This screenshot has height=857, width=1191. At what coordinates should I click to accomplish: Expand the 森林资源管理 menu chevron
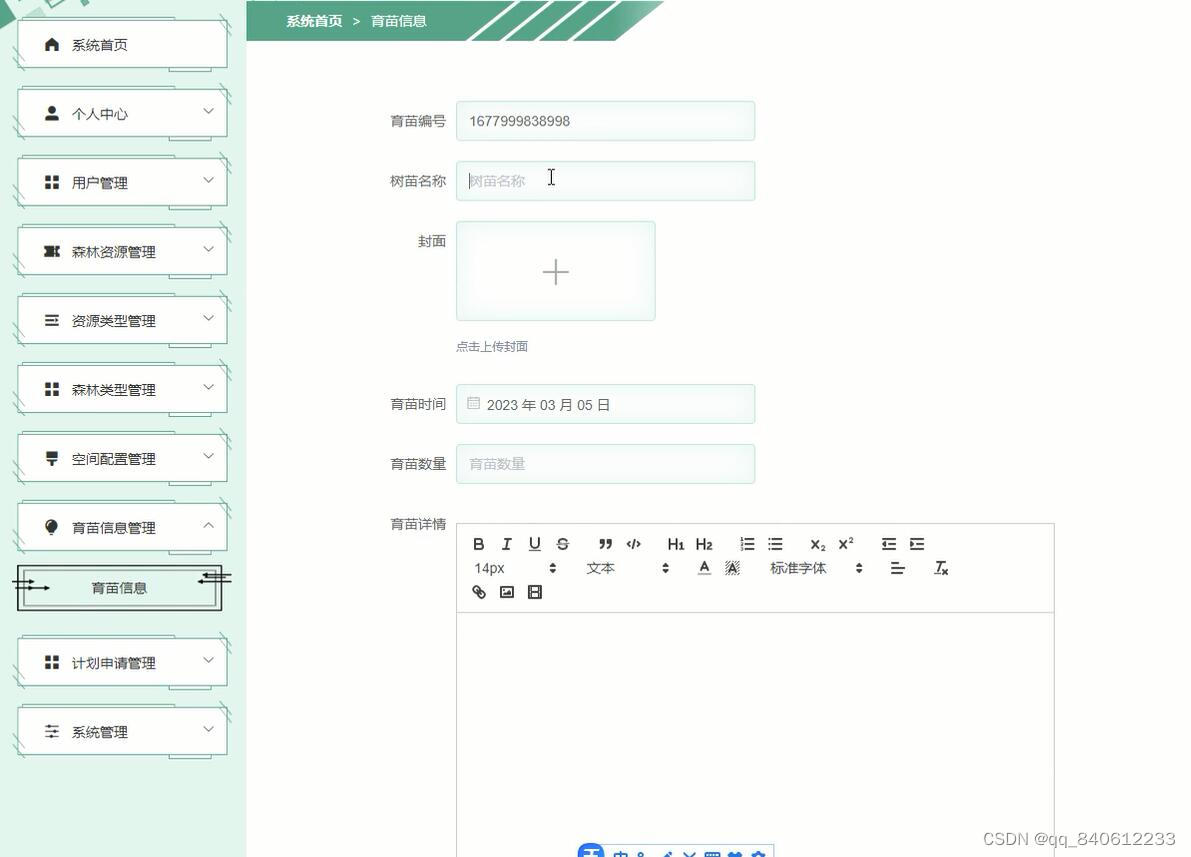[x=208, y=250]
